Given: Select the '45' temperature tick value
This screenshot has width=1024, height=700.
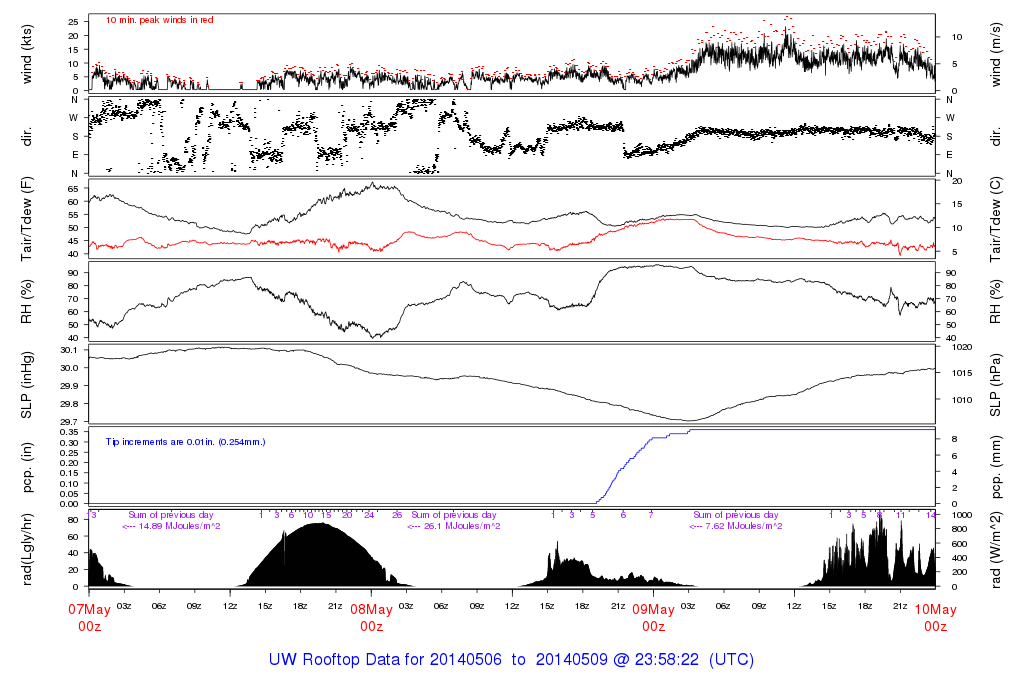Looking at the screenshot, I should [x=74, y=241].
